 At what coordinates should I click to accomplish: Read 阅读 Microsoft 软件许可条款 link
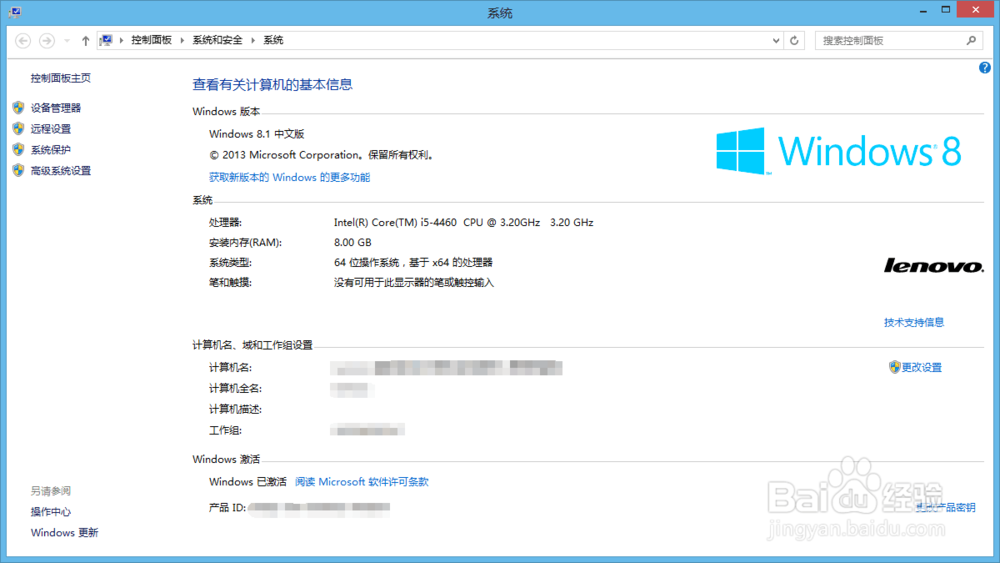tap(362, 481)
